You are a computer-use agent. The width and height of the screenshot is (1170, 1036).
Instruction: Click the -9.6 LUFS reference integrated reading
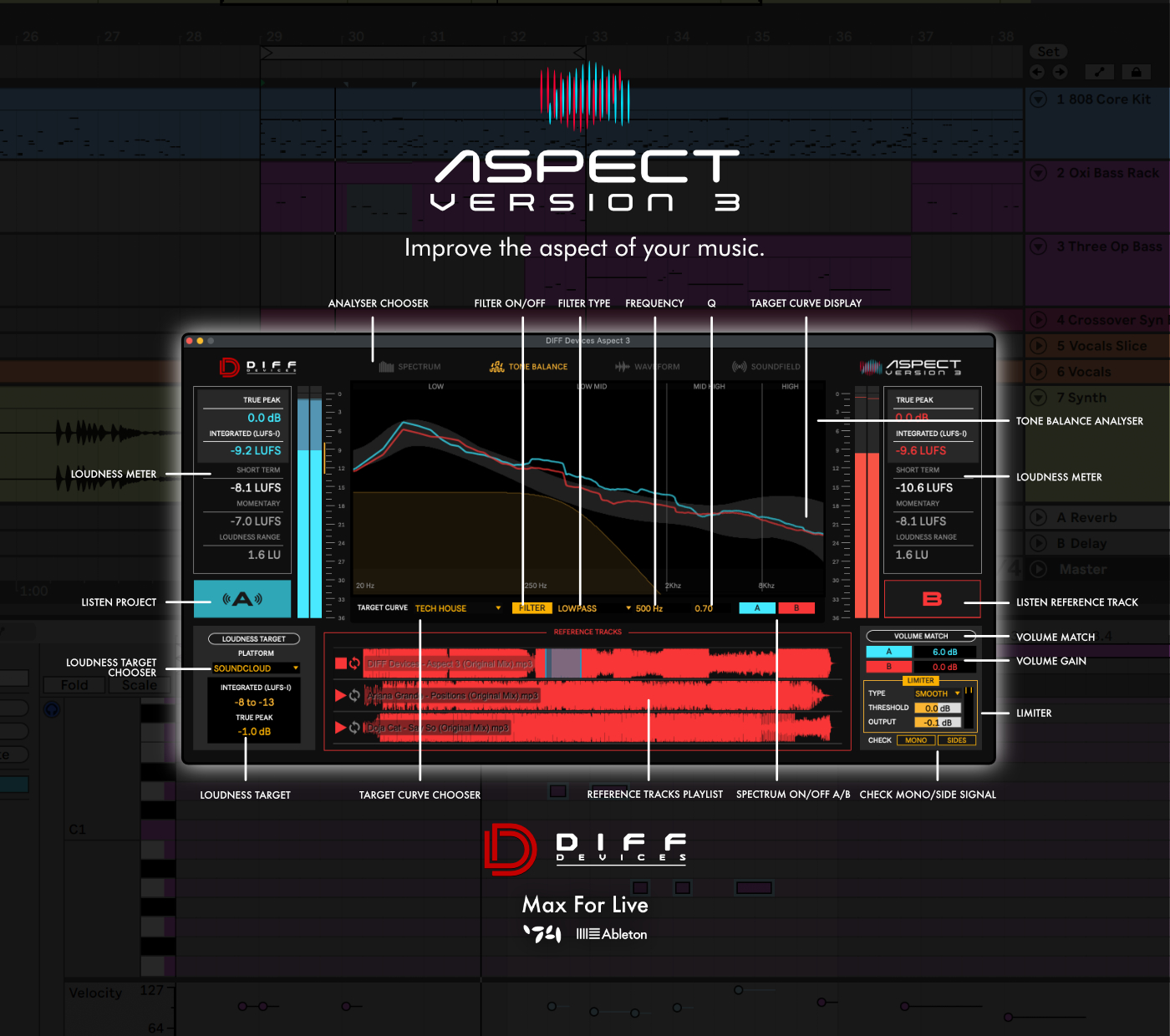[x=921, y=450]
